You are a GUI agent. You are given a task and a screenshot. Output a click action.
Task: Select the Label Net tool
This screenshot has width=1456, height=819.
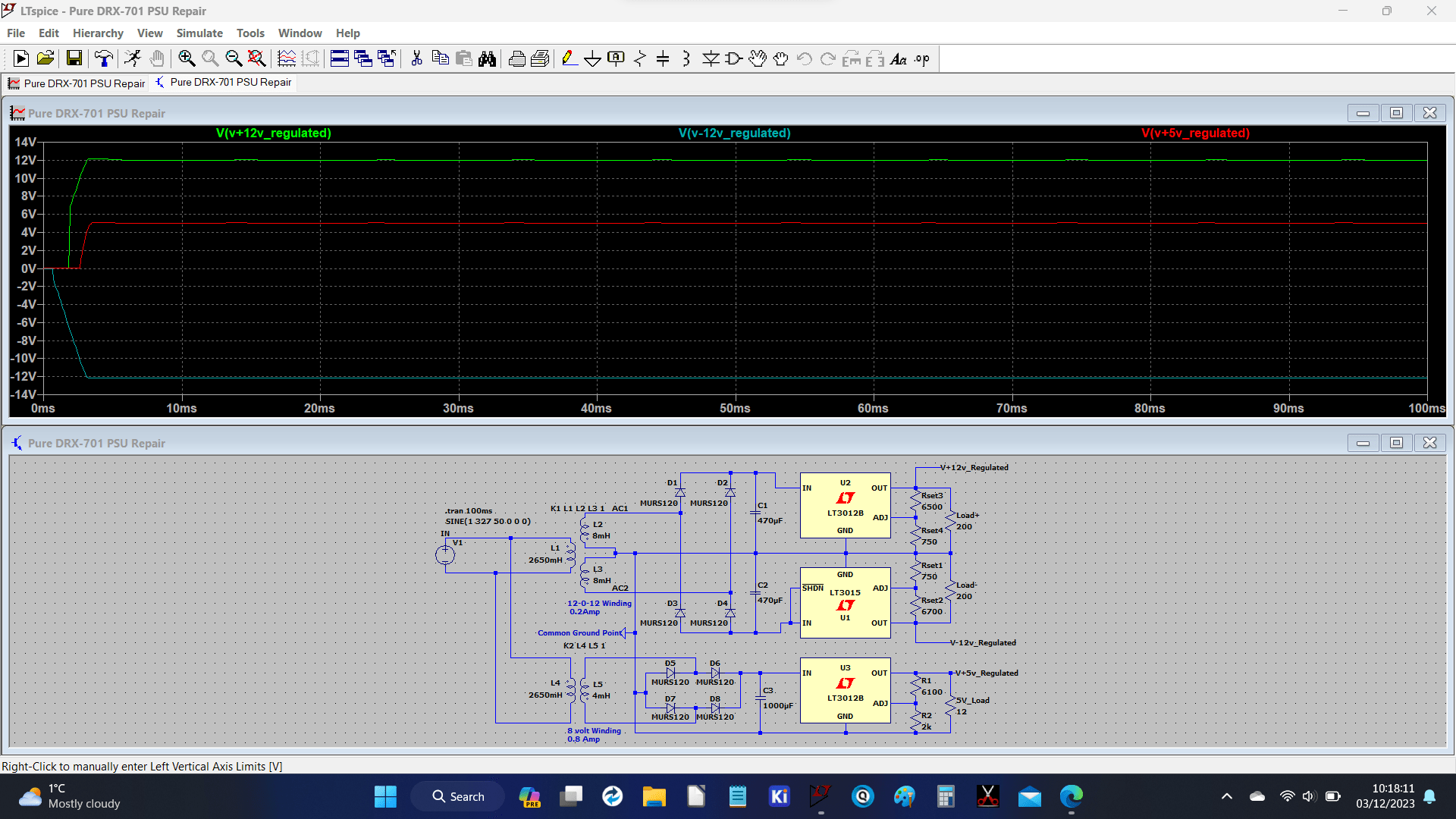click(617, 58)
